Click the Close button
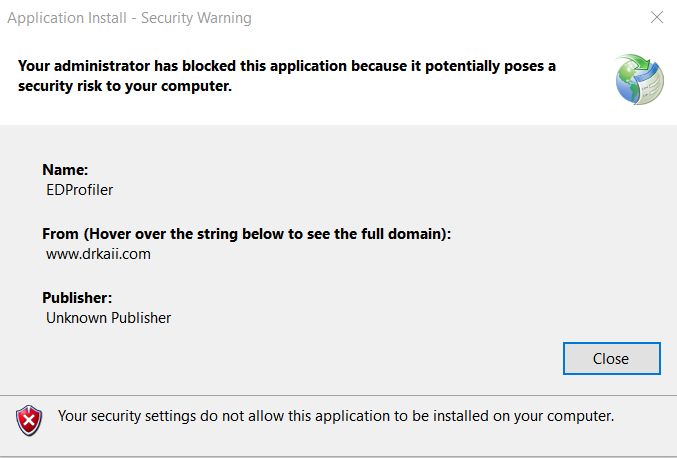 pyautogui.click(x=611, y=358)
